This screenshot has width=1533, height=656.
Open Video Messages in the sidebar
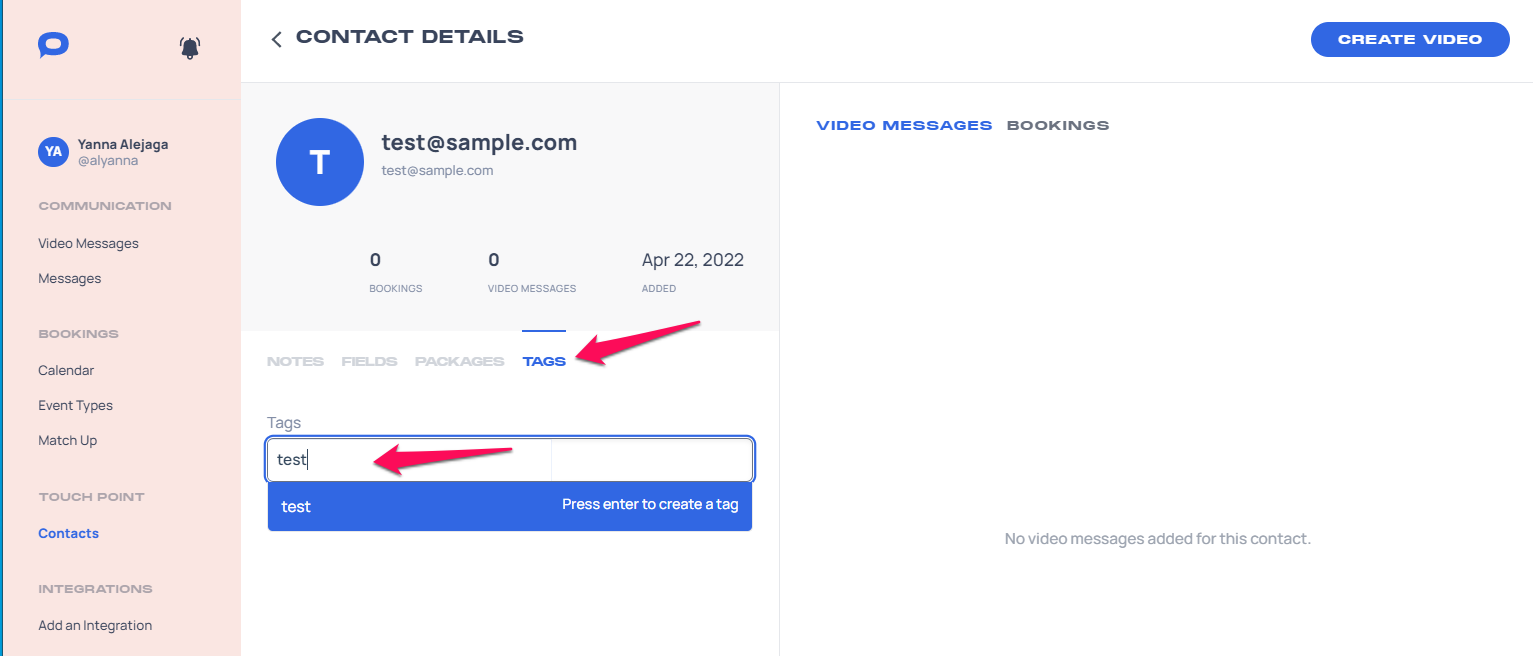coord(88,243)
